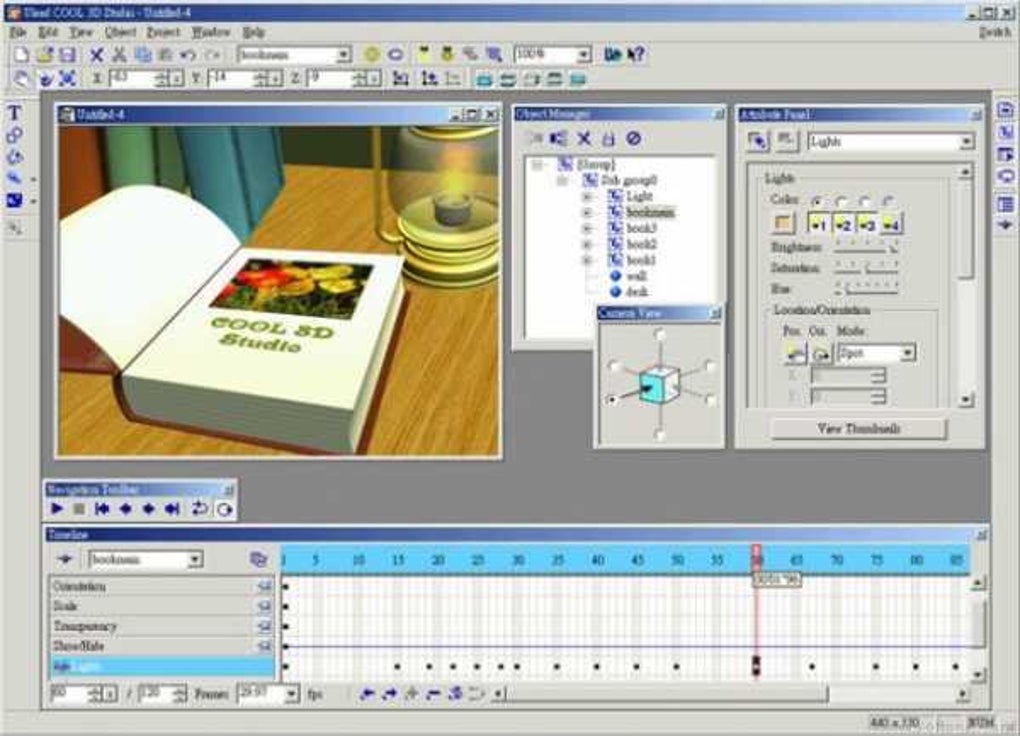Expand the Light node in Object Manager
Image resolution: width=1020 pixels, height=736 pixels.
[587, 197]
